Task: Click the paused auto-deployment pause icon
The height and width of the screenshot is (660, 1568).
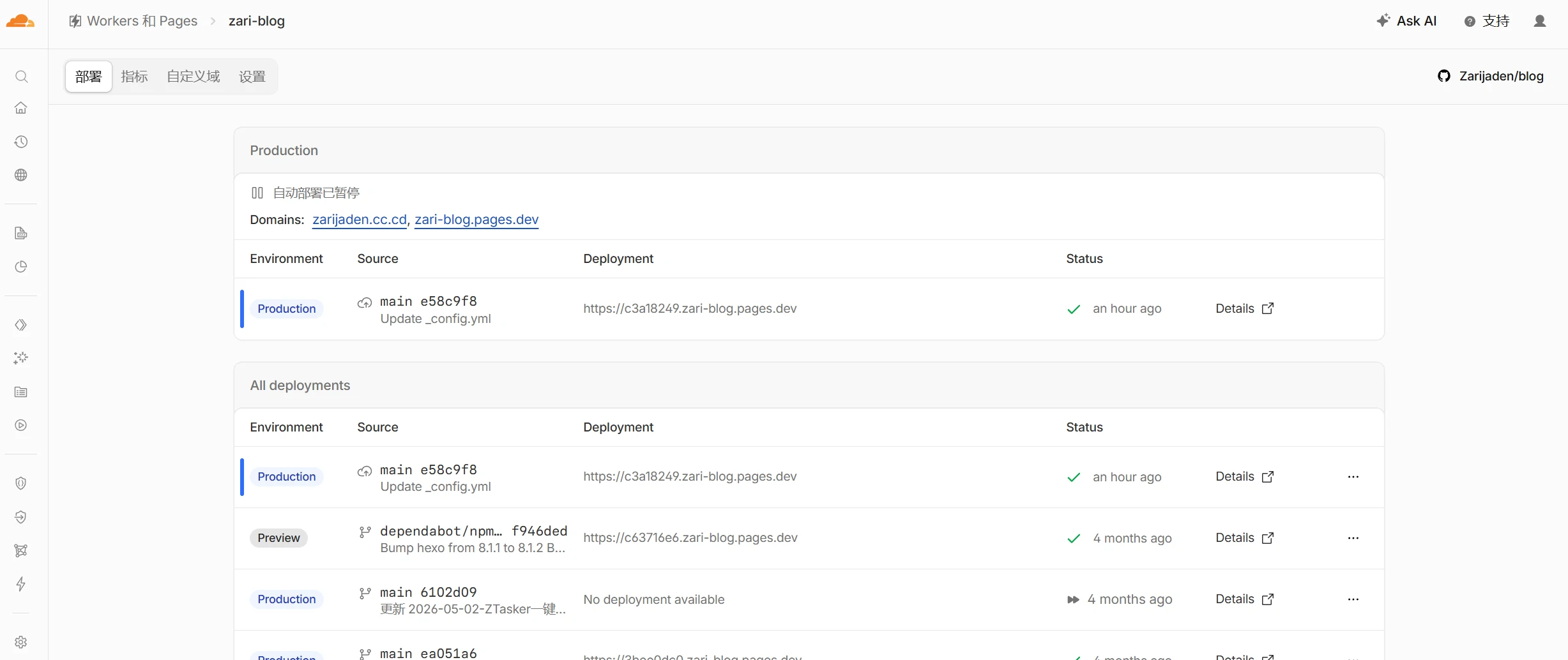Action: [257, 193]
